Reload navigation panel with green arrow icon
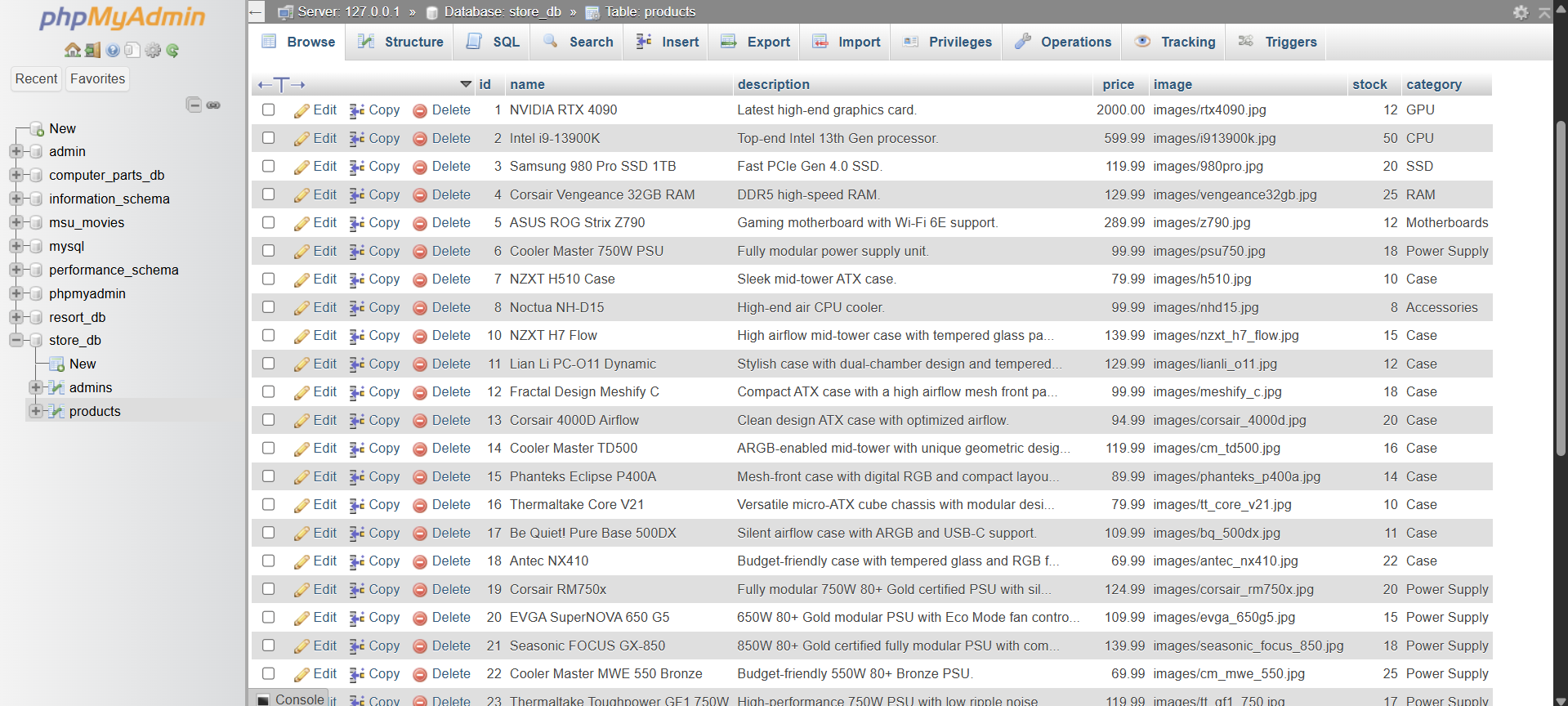Screen dimensions: 1568x706 click(x=172, y=50)
